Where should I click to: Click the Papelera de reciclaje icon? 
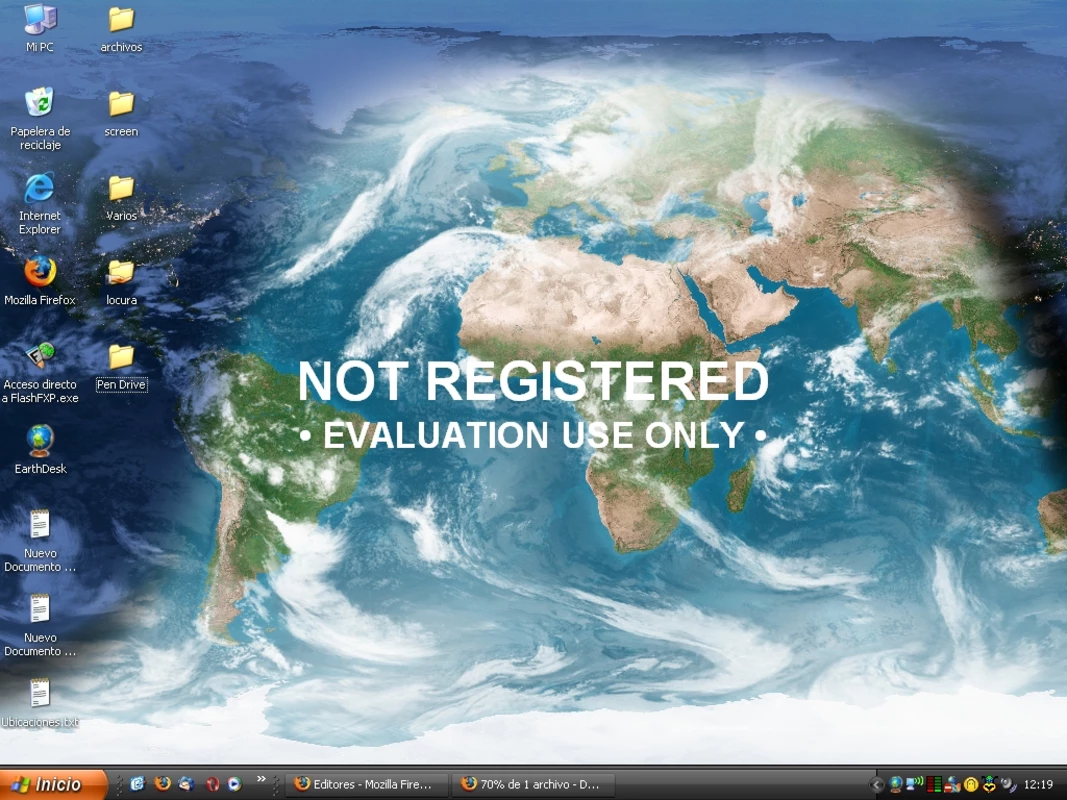click(x=40, y=118)
